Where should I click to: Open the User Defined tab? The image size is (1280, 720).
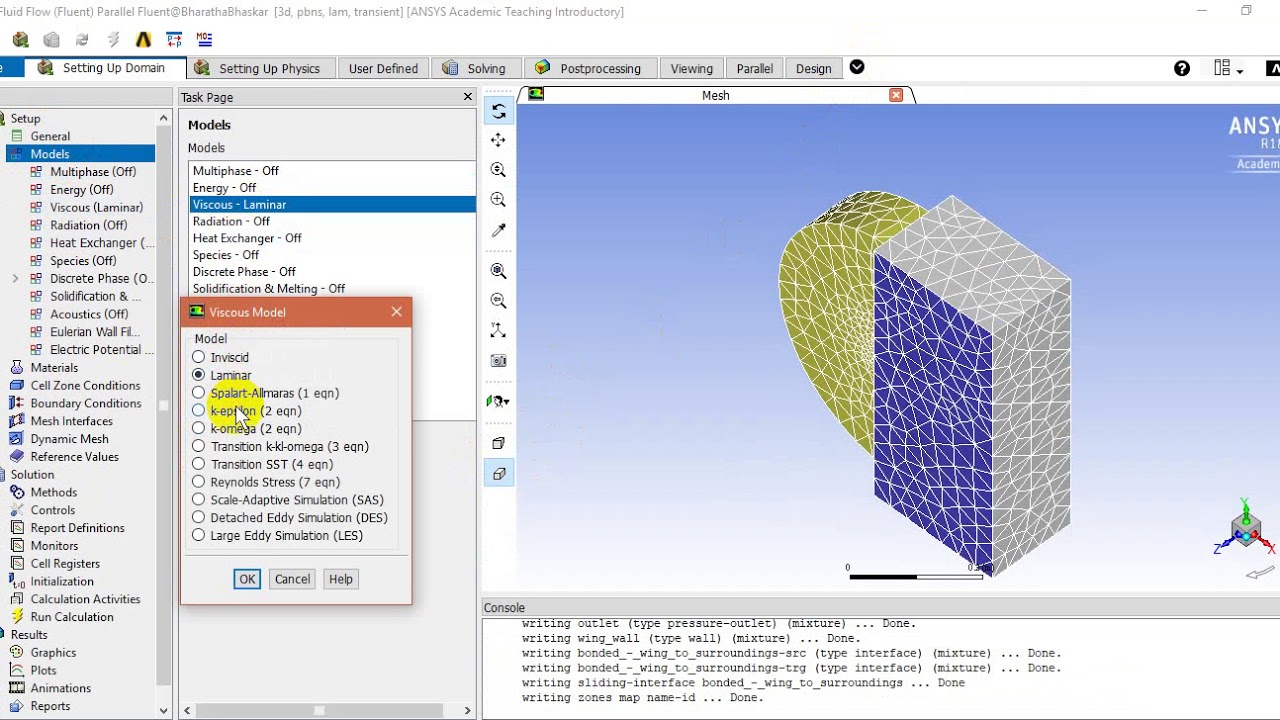click(383, 68)
